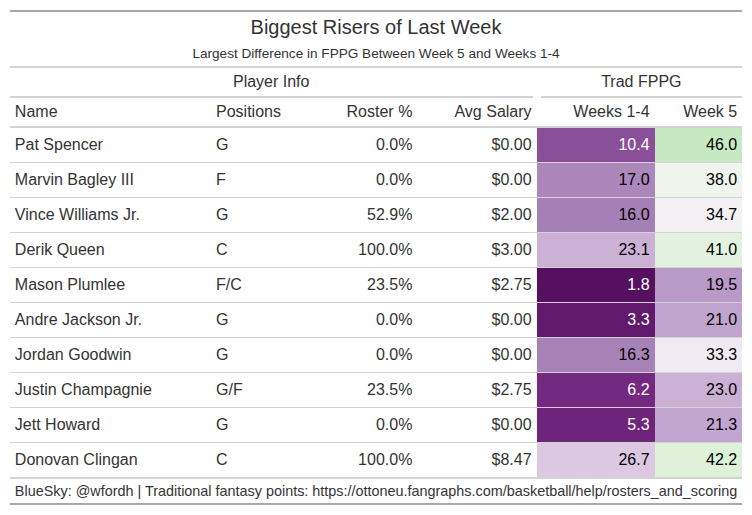This screenshot has height=515, width=752.
Task: Select the Weeks 1-4 column header
Action: (611, 112)
